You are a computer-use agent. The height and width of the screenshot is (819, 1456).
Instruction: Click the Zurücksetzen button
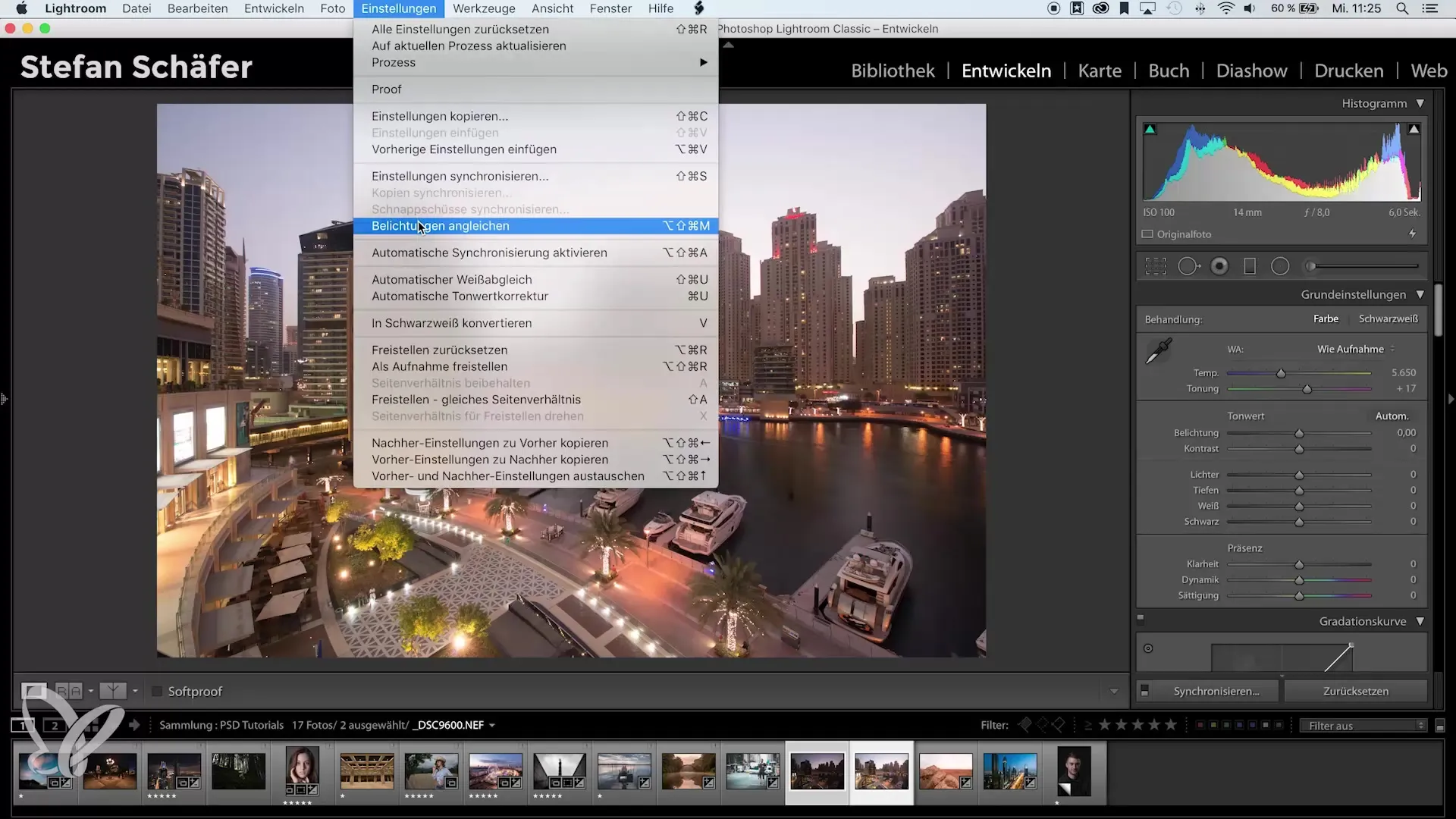[1355, 691]
